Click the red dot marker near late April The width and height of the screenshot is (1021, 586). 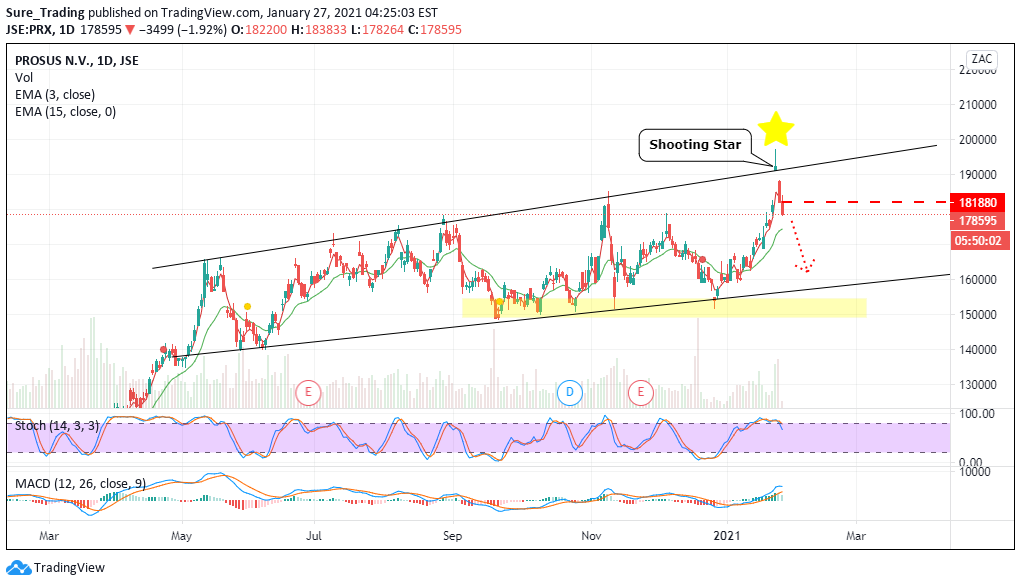163,350
